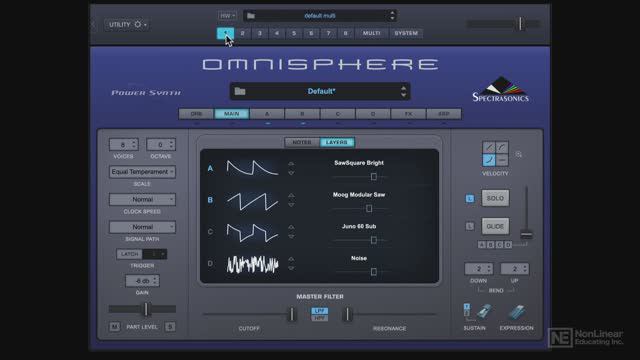Select the highlighted bottom-left velocity curve
The height and width of the screenshot is (360, 640).
[x=489, y=160]
